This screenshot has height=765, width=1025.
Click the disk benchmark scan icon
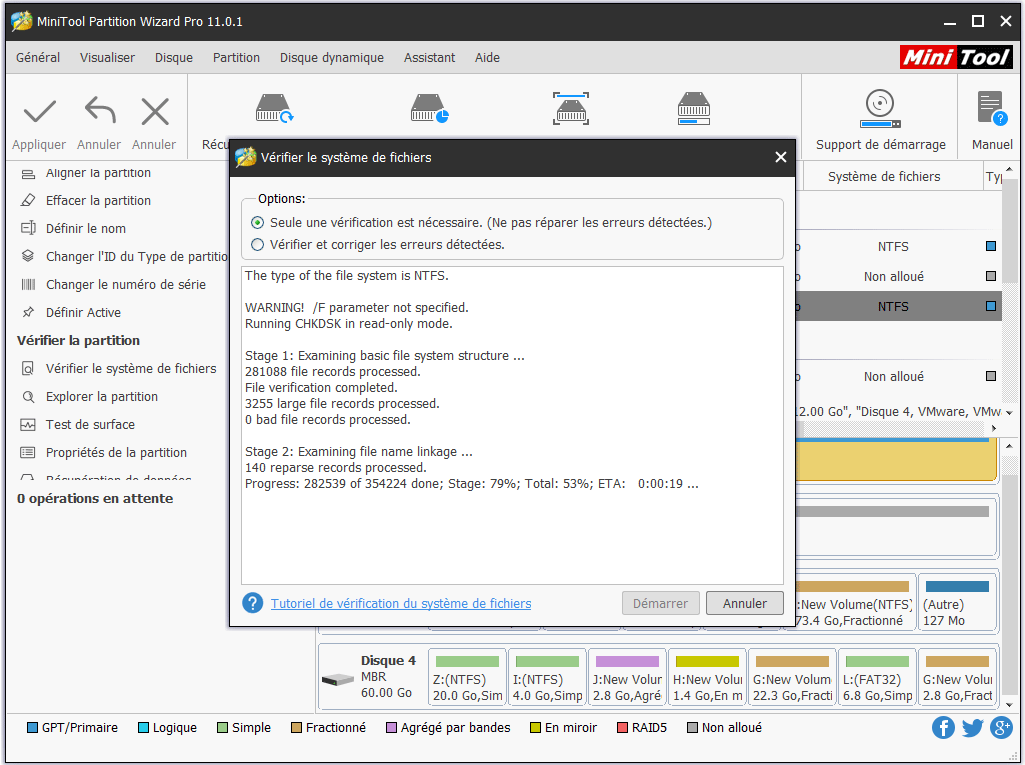(571, 109)
